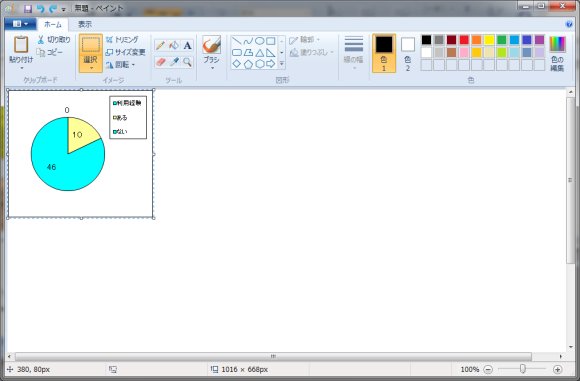
Task: Pick the yellow color swatch
Action: 489,40
